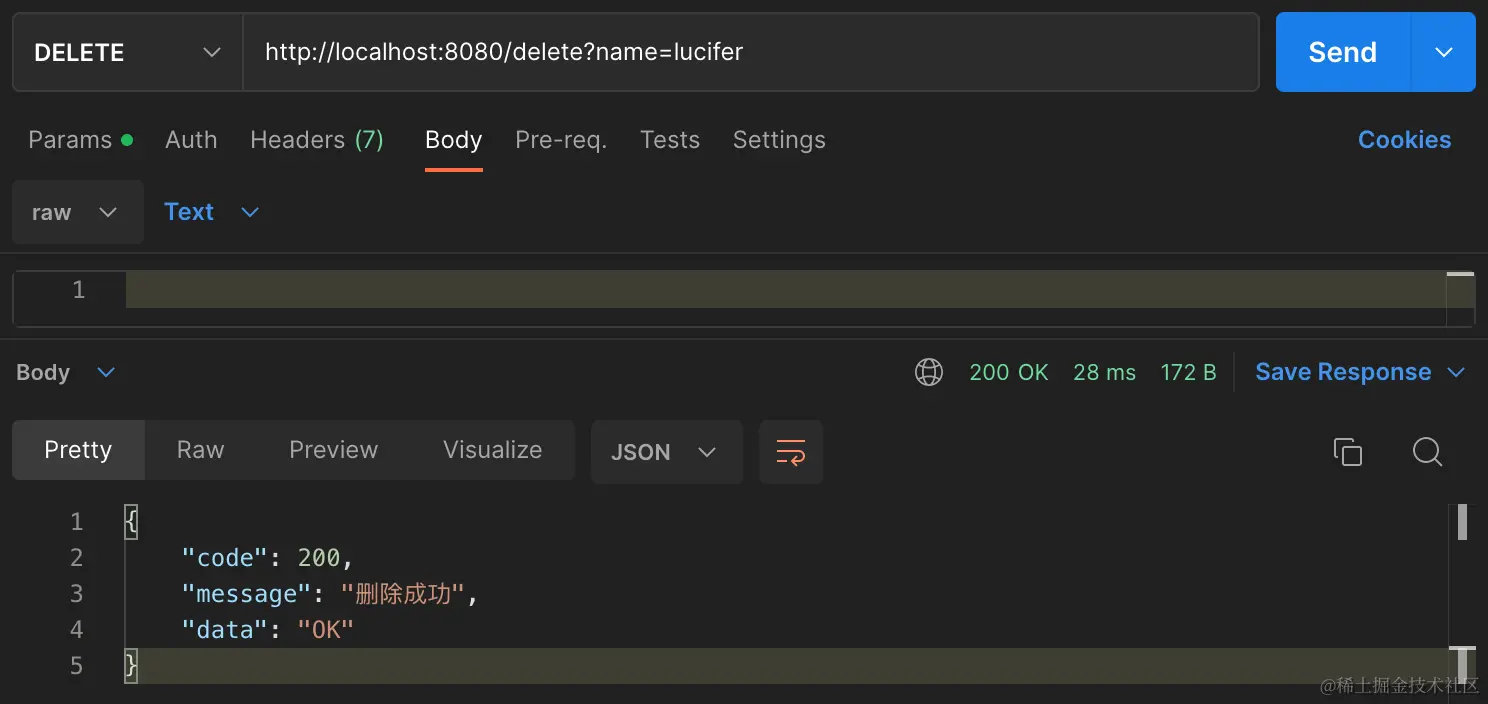The height and width of the screenshot is (704, 1488).
Task: Switch to Preview response view
Action: [x=333, y=450]
